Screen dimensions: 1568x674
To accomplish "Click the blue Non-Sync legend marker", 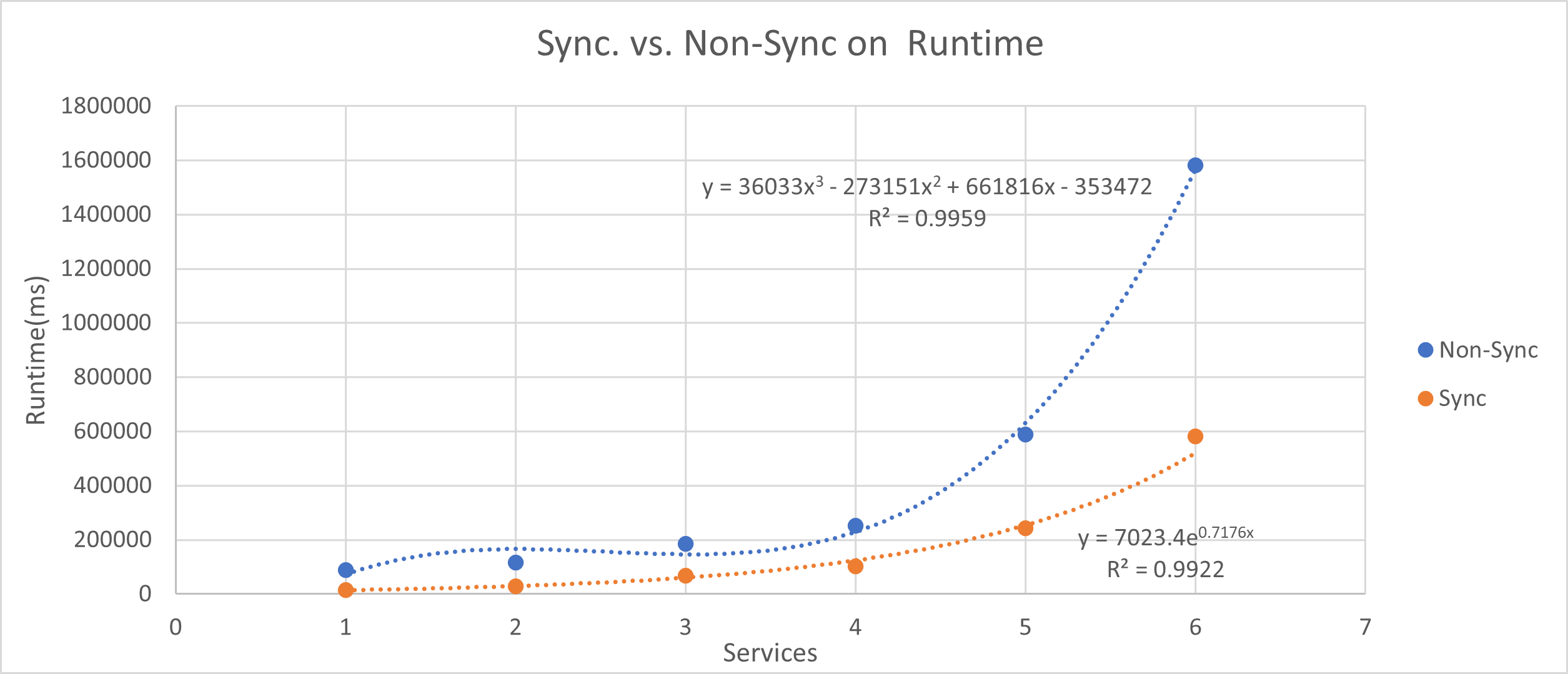I will 1426,350.
